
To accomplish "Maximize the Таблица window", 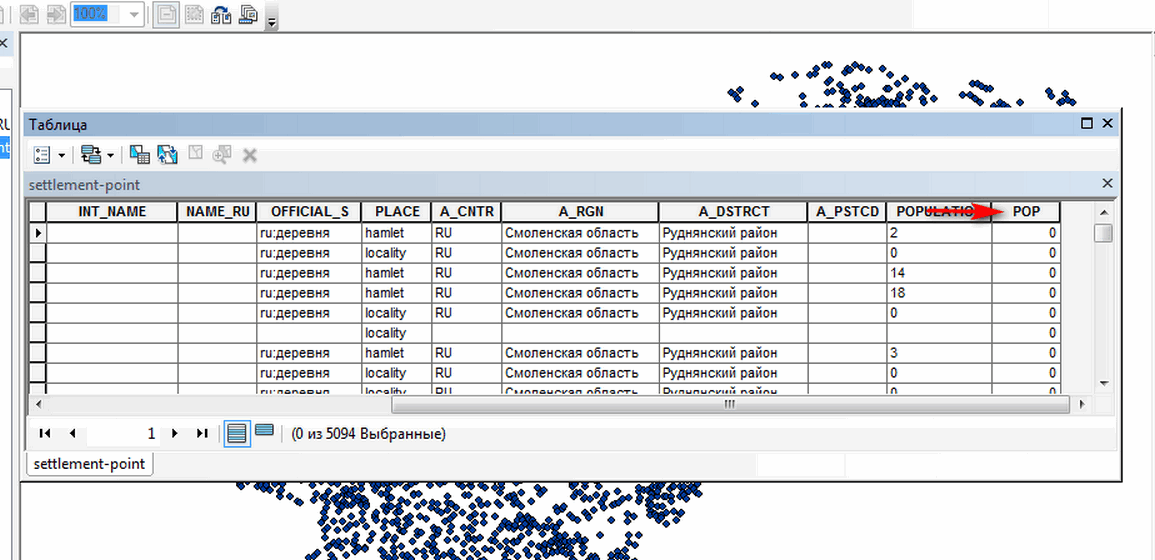I will pos(1086,124).
